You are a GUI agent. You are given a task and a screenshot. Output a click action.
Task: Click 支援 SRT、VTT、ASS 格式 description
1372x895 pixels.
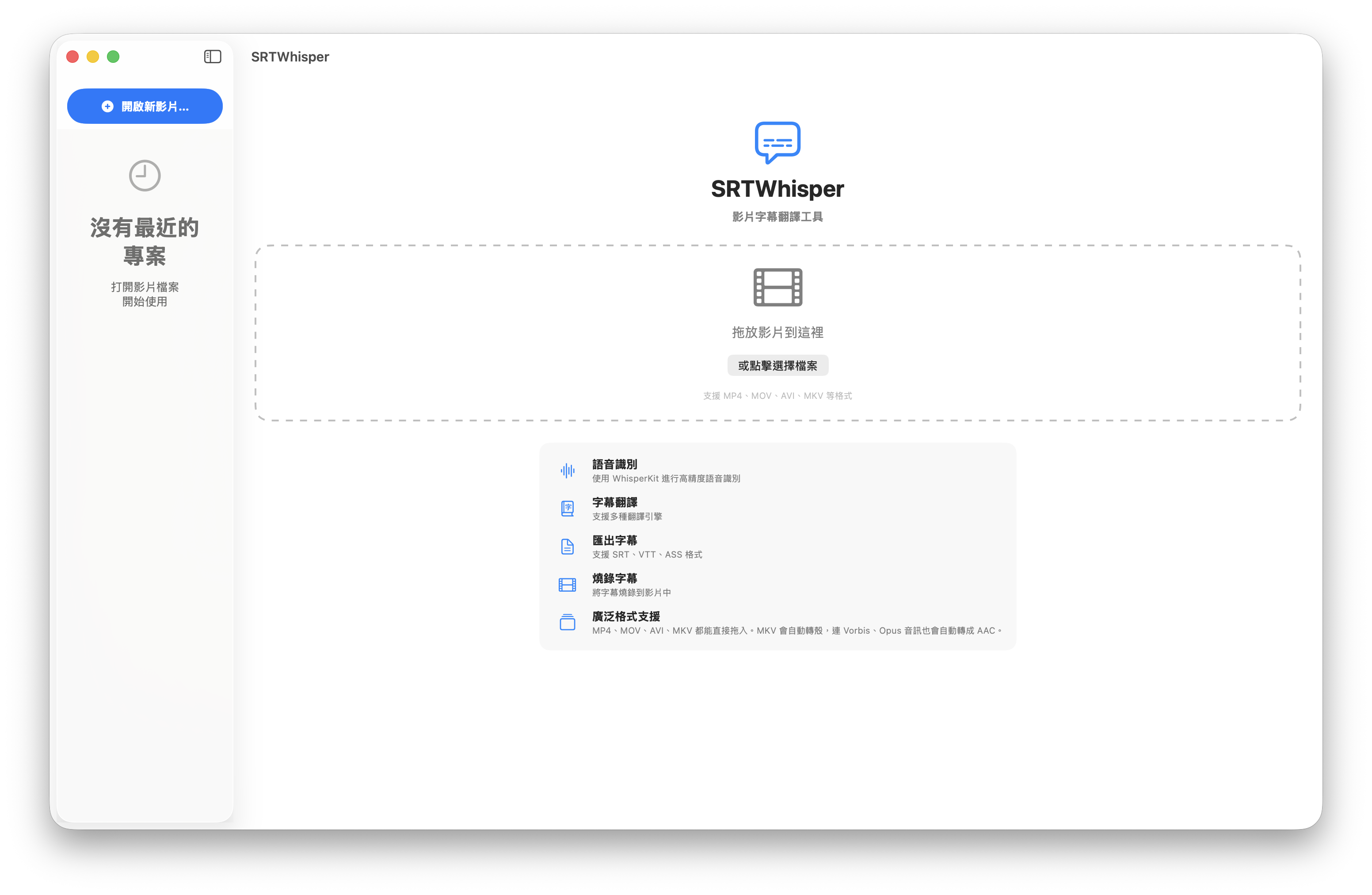pyautogui.click(x=647, y=555)
